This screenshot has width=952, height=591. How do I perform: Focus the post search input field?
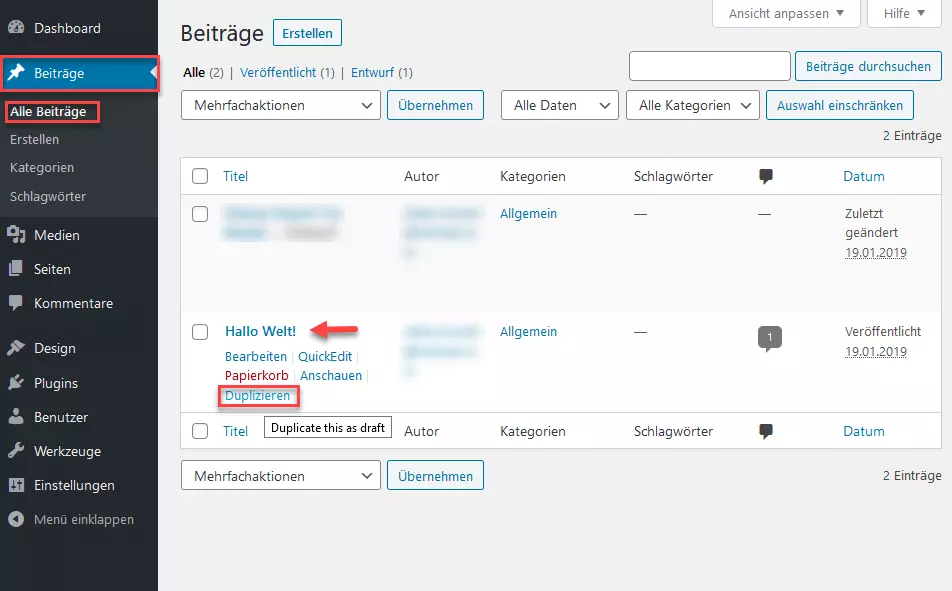(710, 66)
